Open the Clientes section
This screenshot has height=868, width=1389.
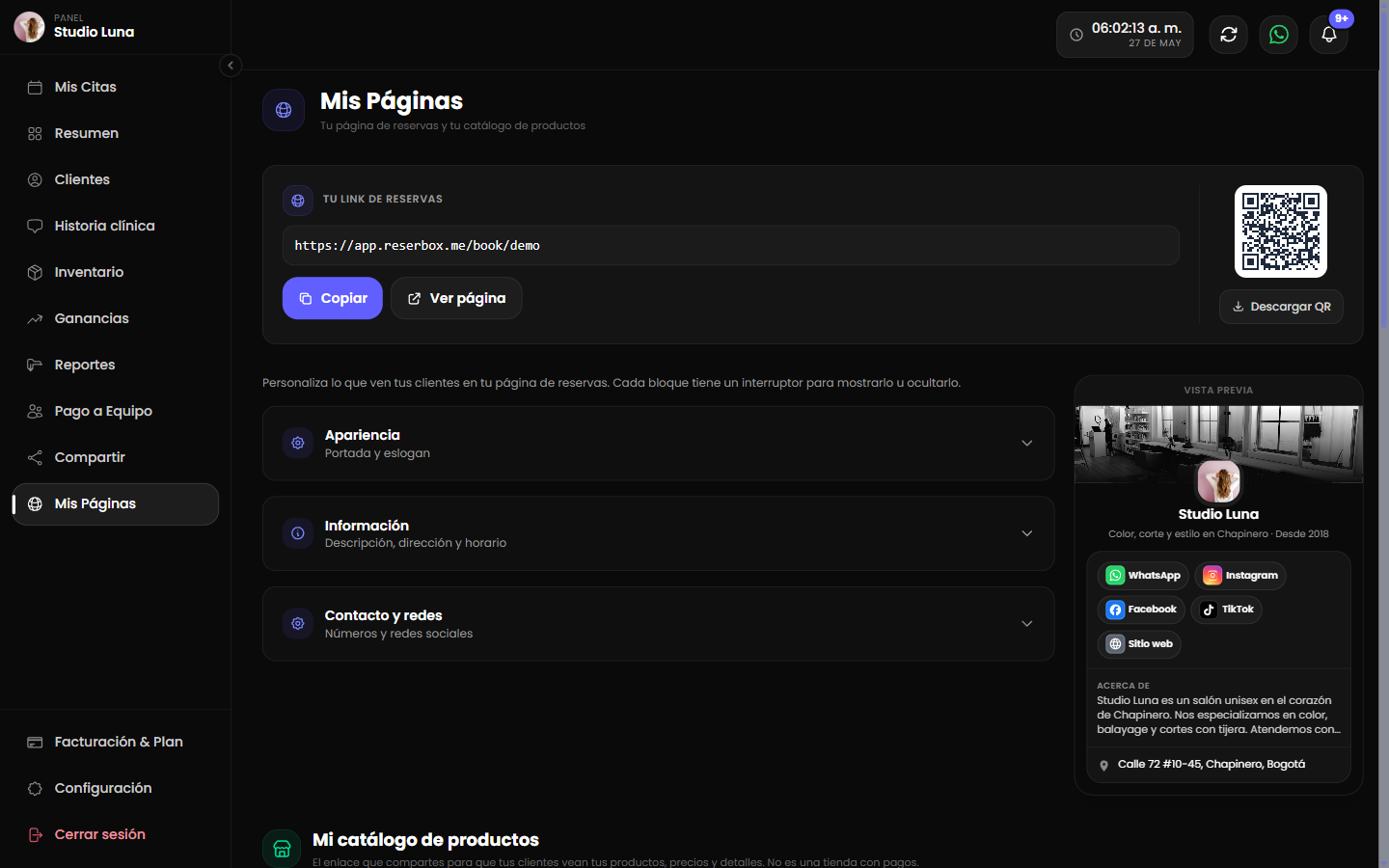click(x=116, y=179)
